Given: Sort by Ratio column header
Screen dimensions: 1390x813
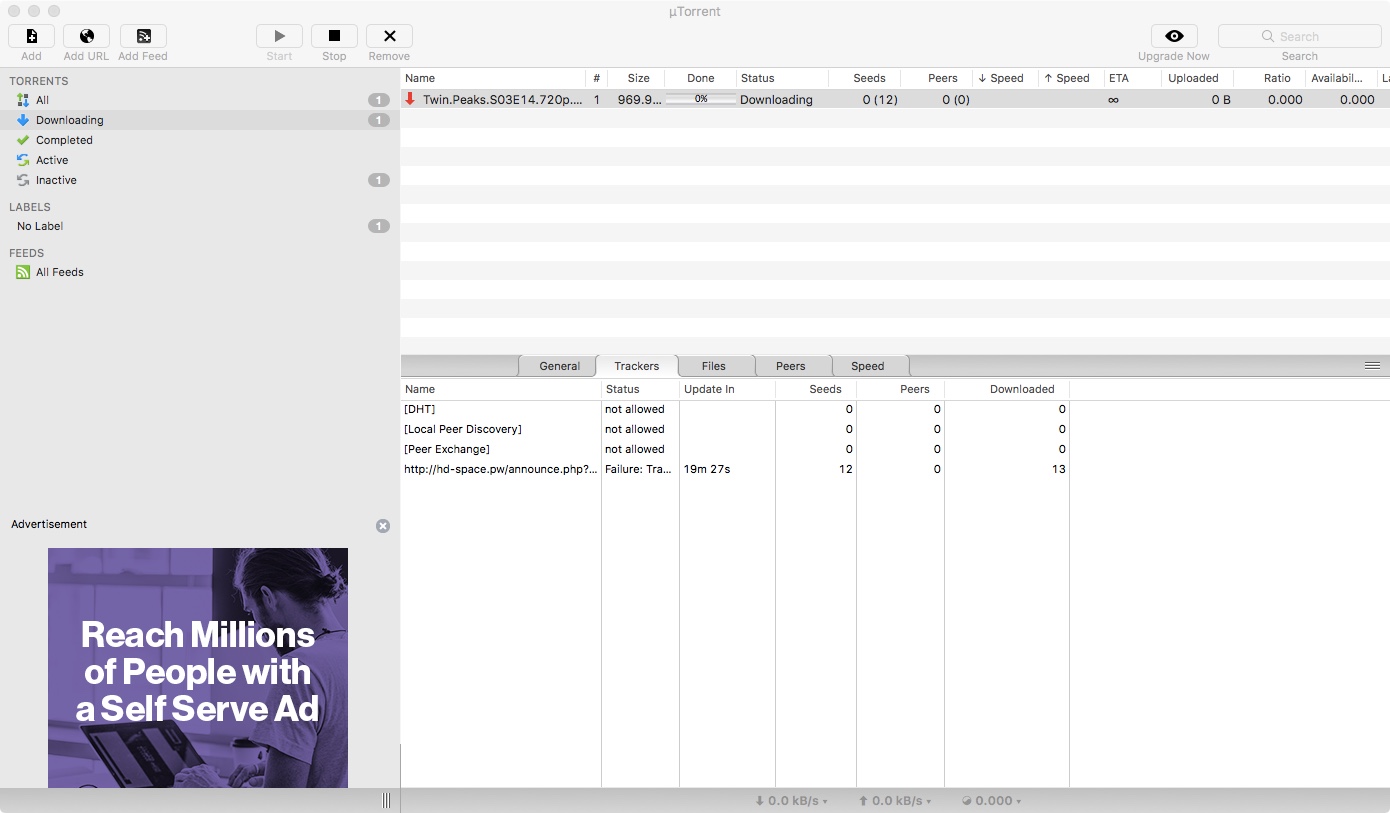Looking at the screenshot, I should [1269, 78].
